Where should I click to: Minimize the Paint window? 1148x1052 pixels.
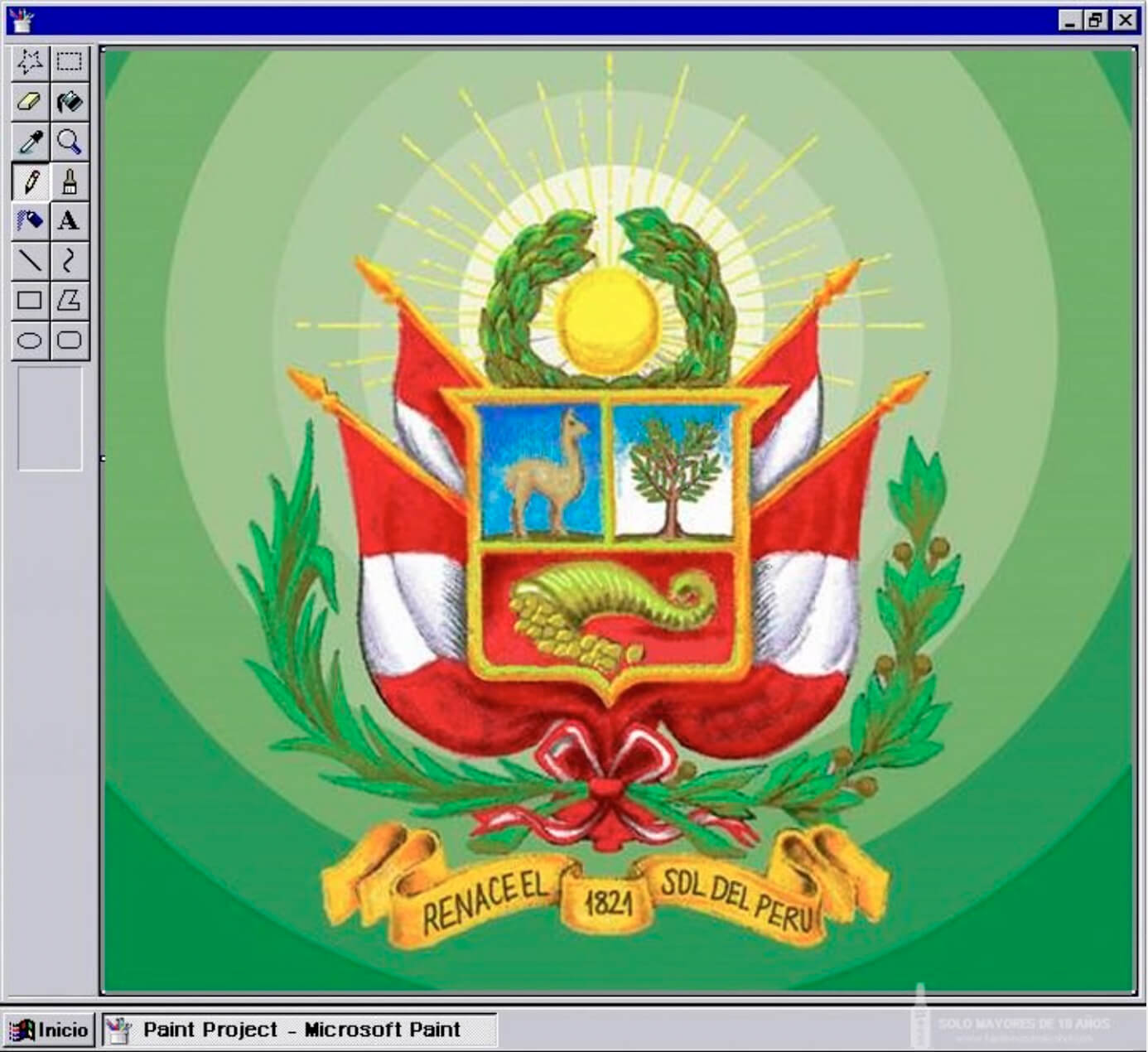pos(1071,21)
